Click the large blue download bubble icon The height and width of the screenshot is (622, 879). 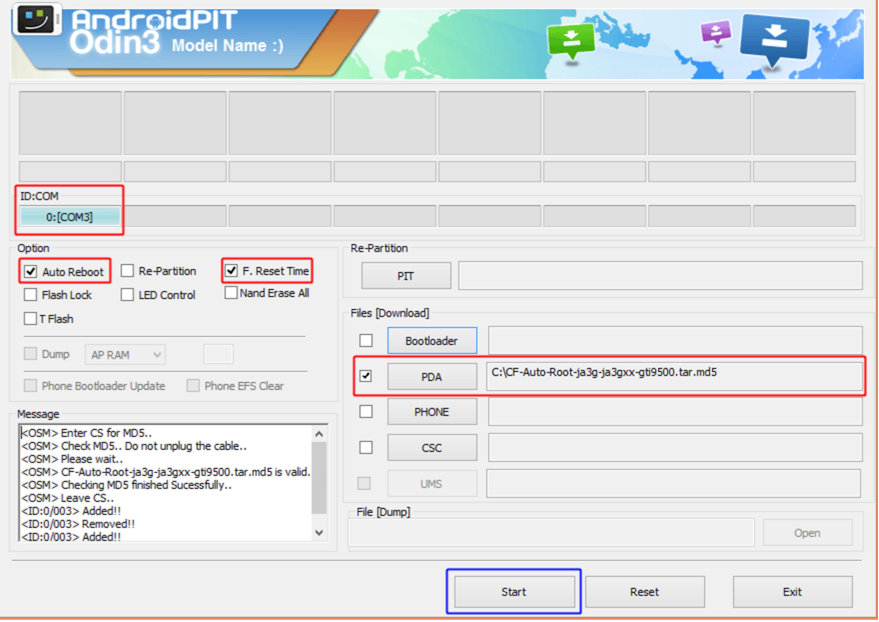[x=774, y=39]
